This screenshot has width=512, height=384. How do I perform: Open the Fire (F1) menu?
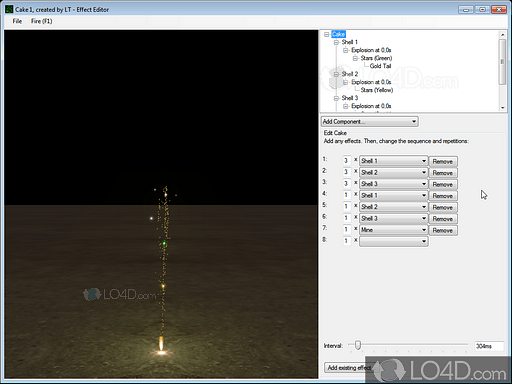tap(41, 21)
